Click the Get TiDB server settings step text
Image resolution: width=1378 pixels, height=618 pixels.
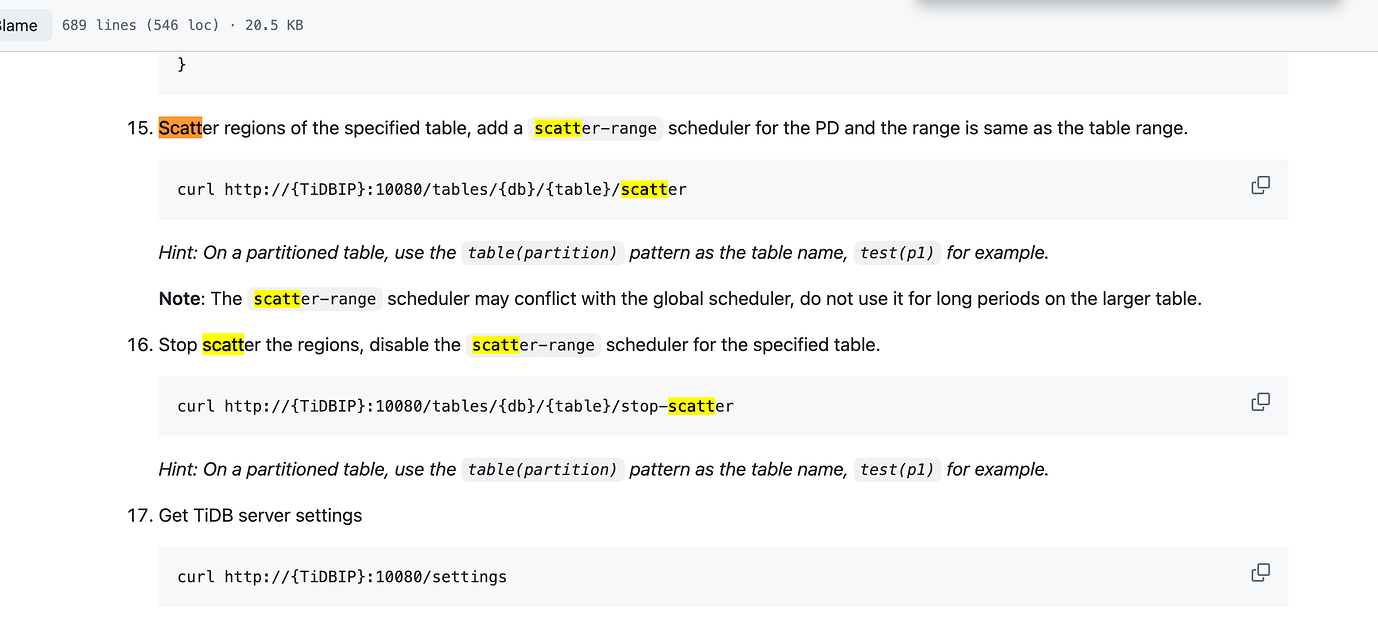(262, 515)
